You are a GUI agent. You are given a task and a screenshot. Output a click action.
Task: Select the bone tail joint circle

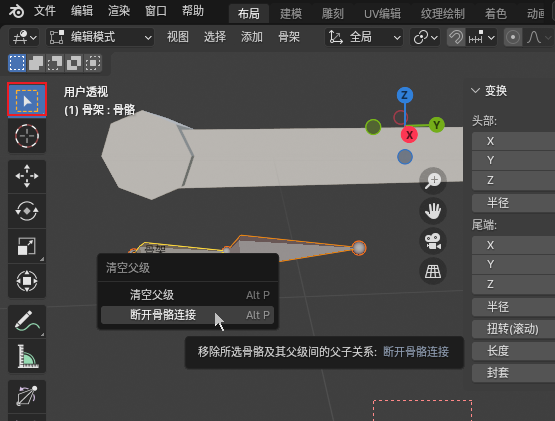point(359,248)
